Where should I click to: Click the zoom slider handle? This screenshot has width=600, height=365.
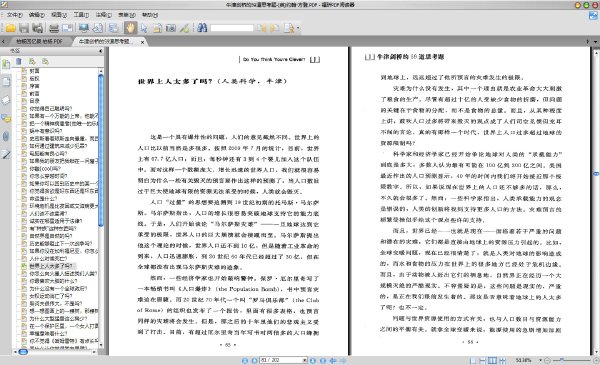pos(562,360)
